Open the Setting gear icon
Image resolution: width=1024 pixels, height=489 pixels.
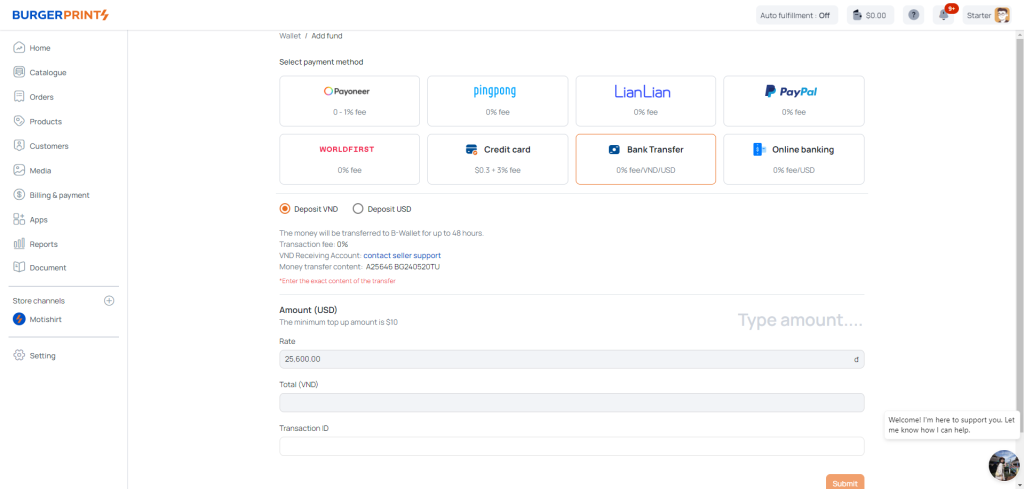19,356
